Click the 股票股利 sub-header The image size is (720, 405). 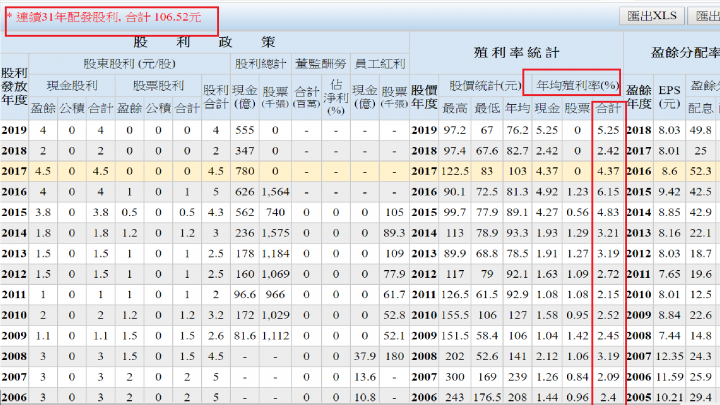(158, 86)
